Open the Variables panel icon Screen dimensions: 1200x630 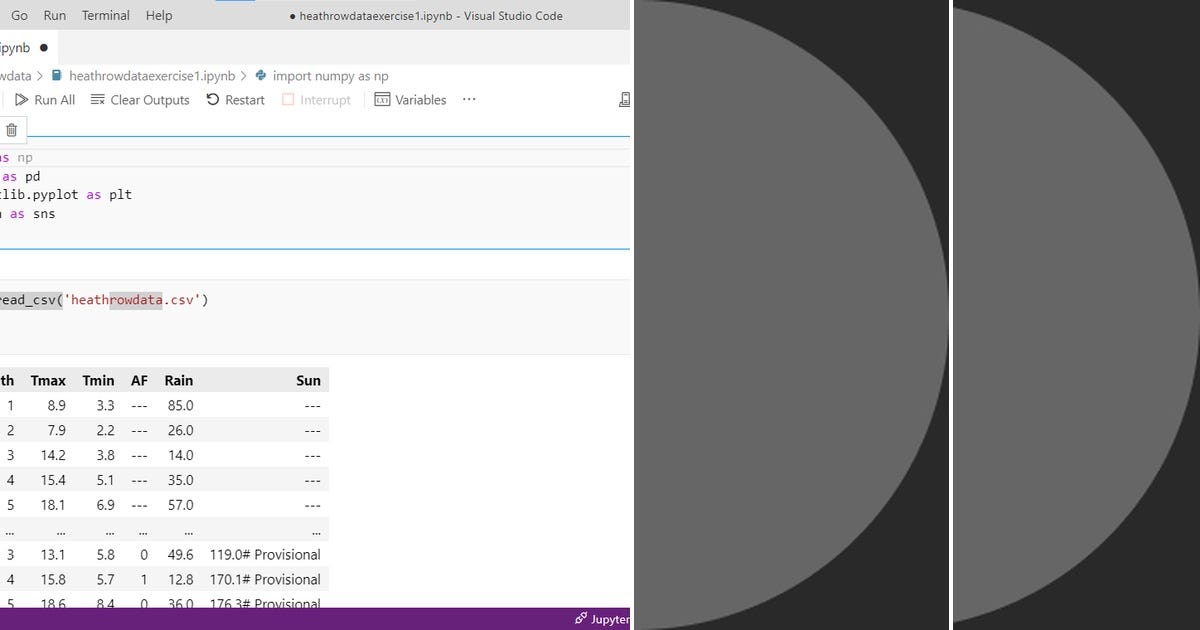(382, 99)
